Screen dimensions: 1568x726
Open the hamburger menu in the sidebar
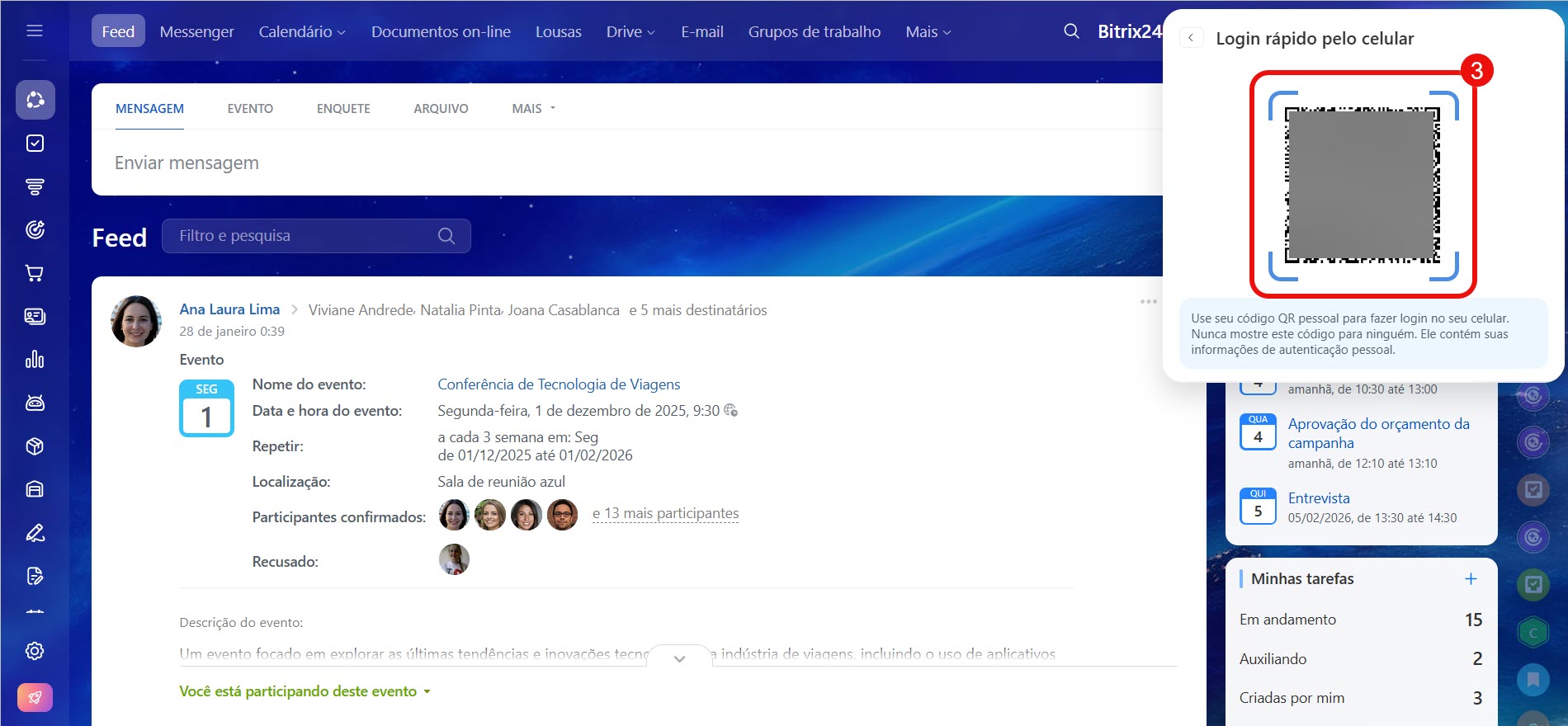click(35, 31)
